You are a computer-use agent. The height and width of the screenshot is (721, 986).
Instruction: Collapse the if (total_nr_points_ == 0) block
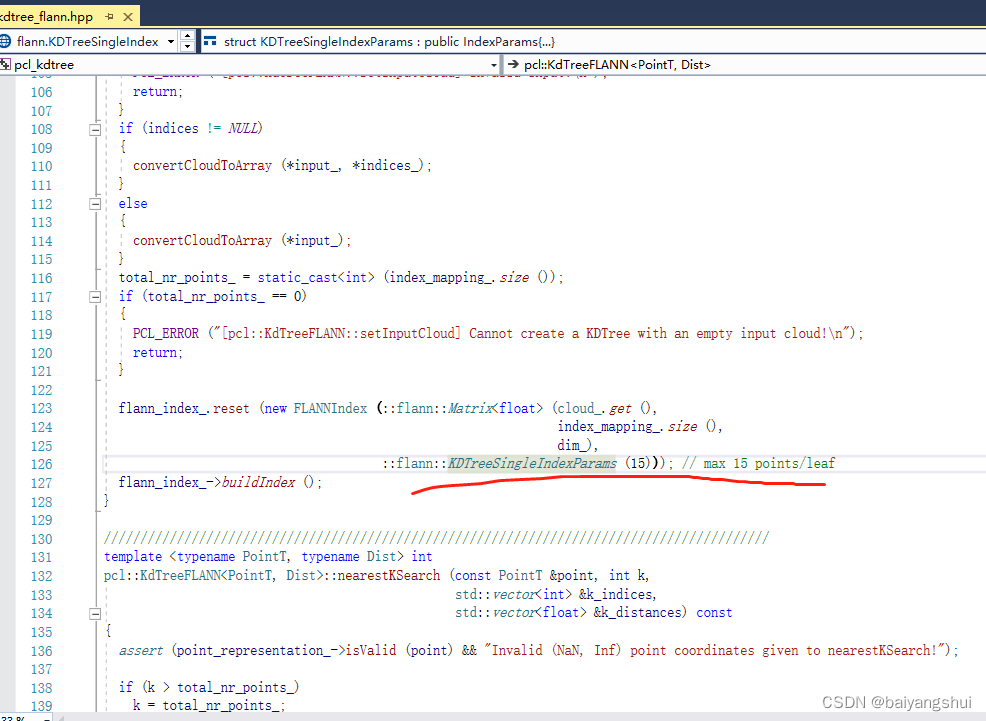click(95, 297)
